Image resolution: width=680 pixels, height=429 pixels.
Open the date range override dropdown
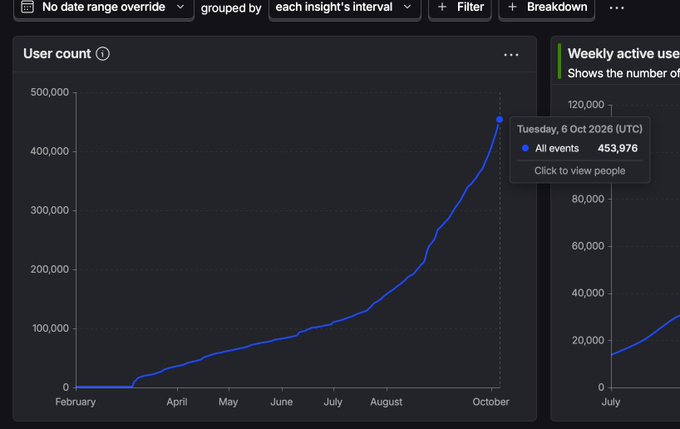pyautogui.click(x=103, y=7)
